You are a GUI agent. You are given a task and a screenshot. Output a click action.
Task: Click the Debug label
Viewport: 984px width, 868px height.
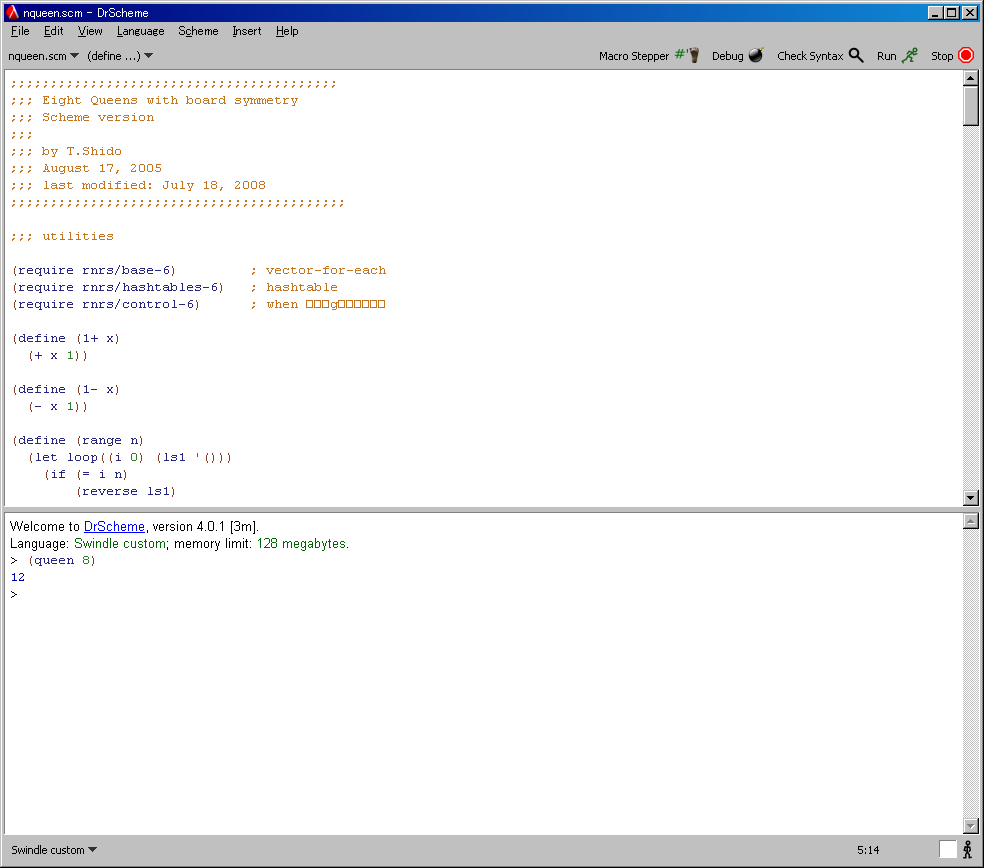[x=727, y=56]
